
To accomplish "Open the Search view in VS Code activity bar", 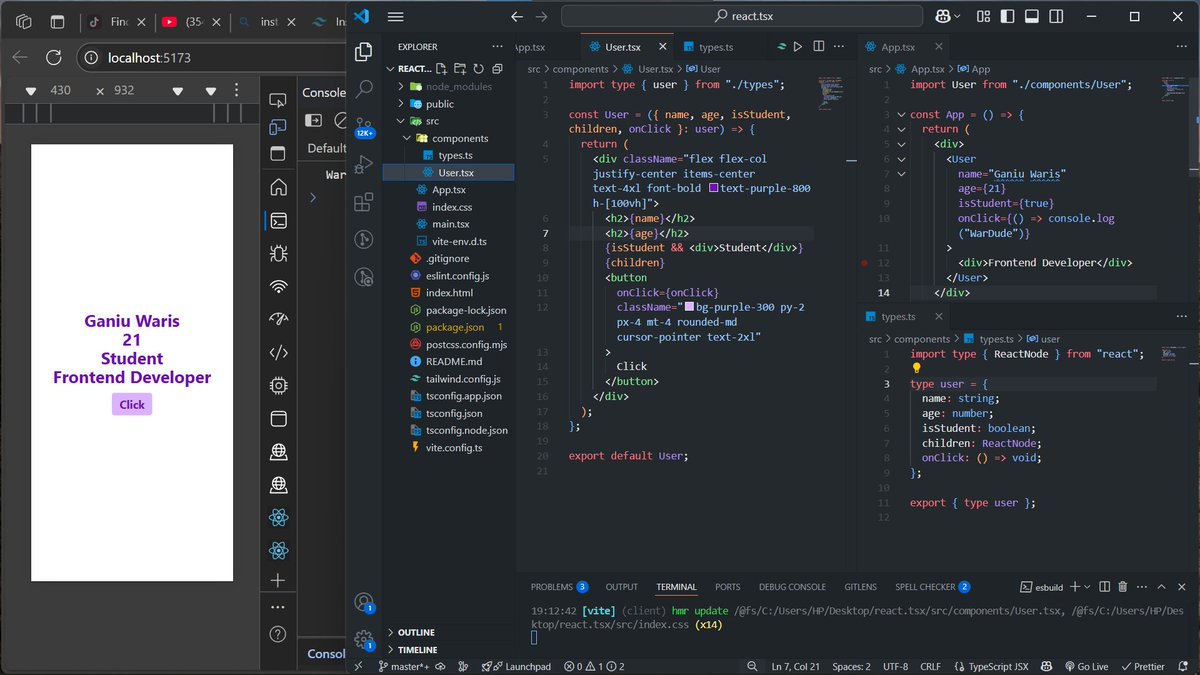I will (x=364, y=89).
